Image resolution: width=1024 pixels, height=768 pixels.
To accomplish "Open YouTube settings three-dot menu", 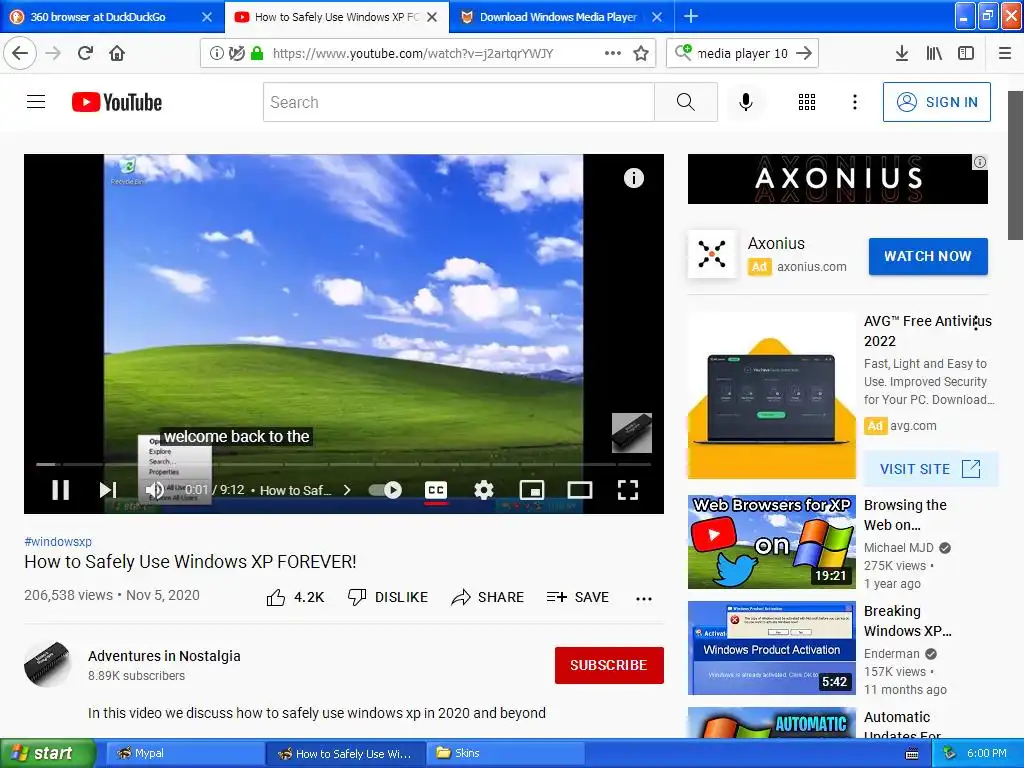I will pyautogui.click(x=854, y=102).
